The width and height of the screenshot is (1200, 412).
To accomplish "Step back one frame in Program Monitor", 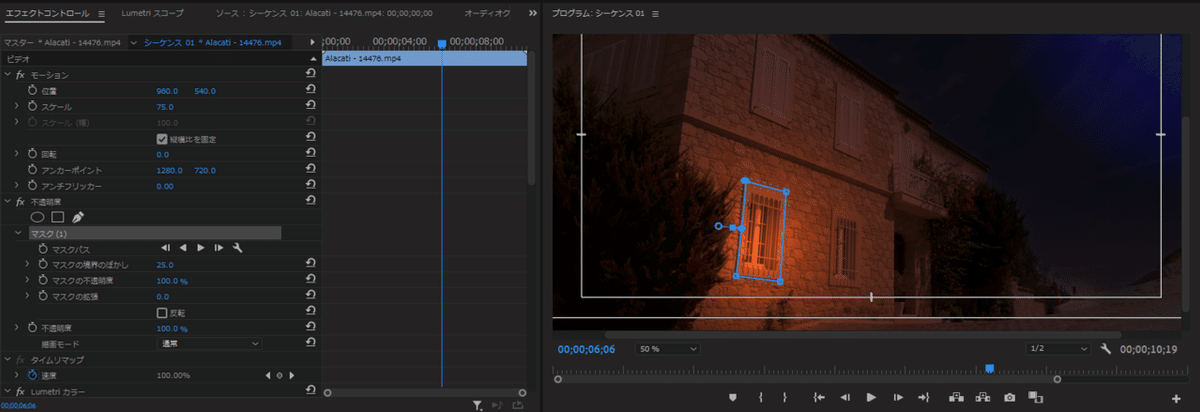I will click(845, 397).
